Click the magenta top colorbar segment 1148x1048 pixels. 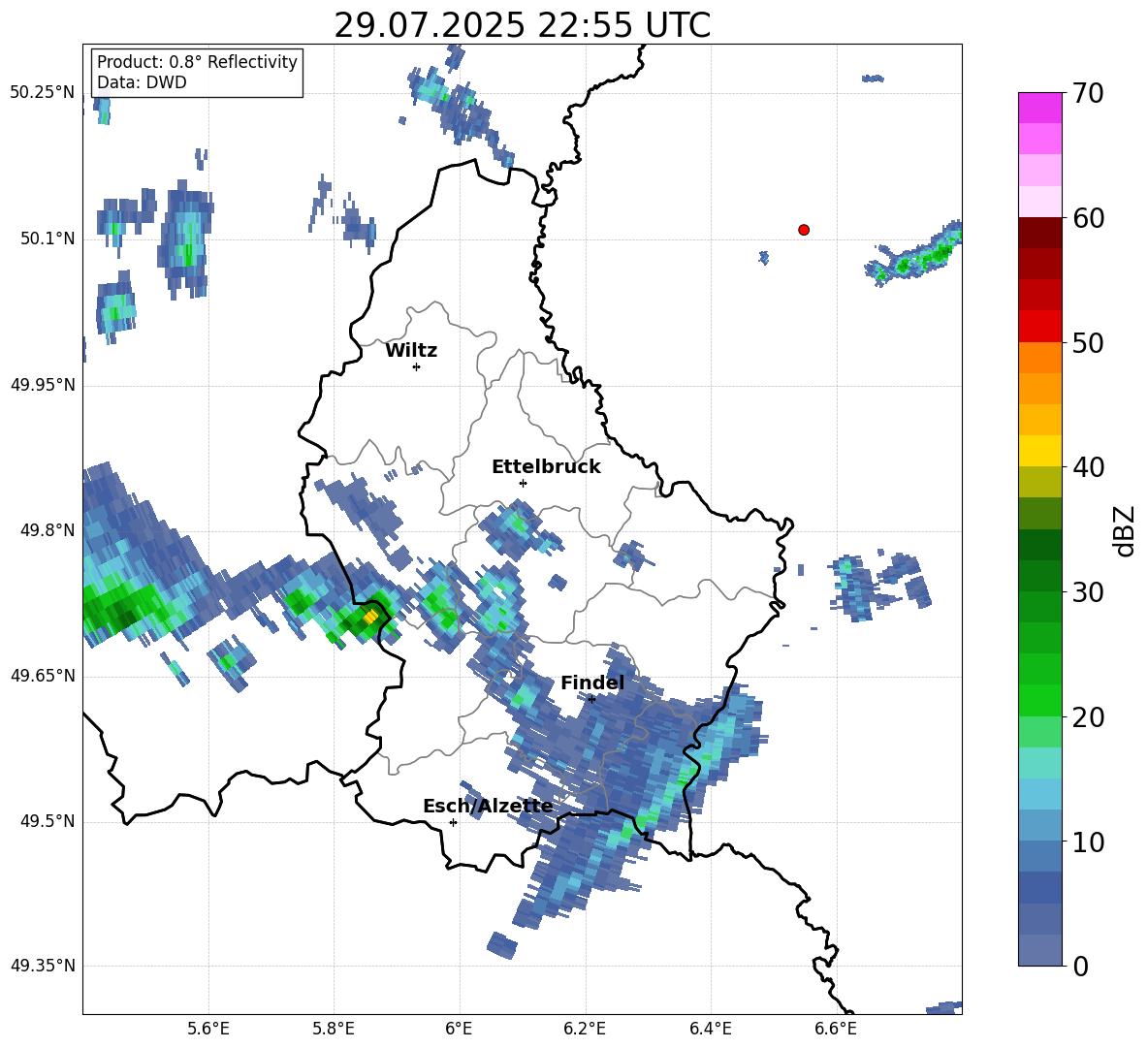1039,108
